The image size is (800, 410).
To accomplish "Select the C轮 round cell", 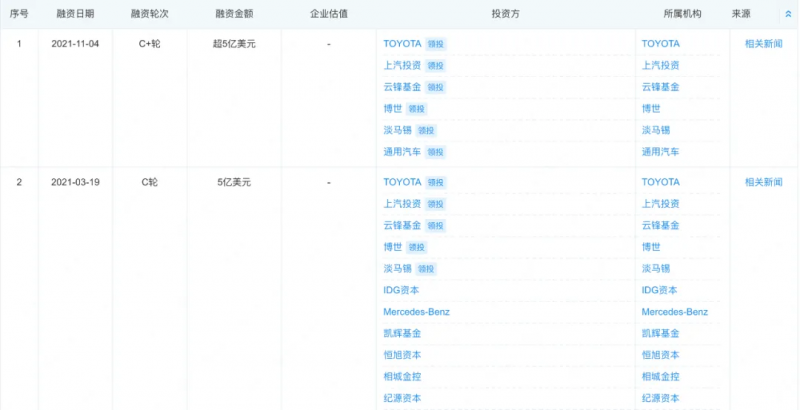I will tap(149, 183).
